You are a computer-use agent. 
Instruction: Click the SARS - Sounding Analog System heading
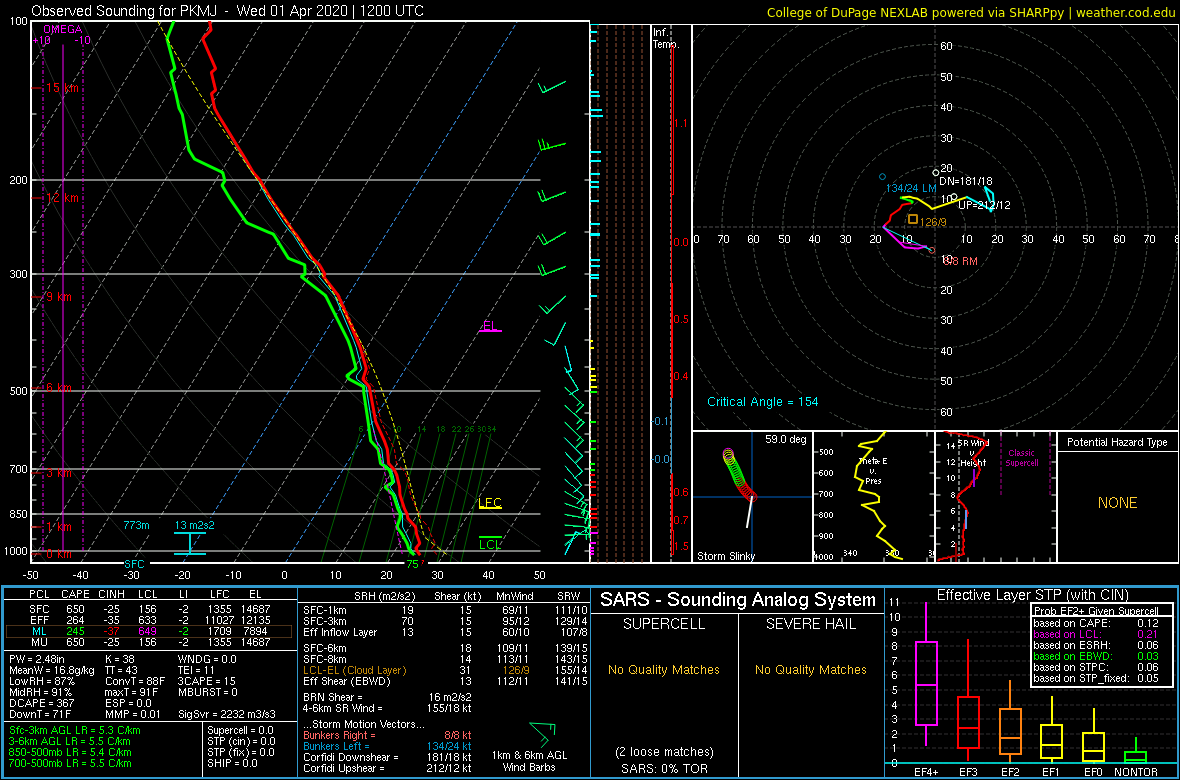pos(738,600)
